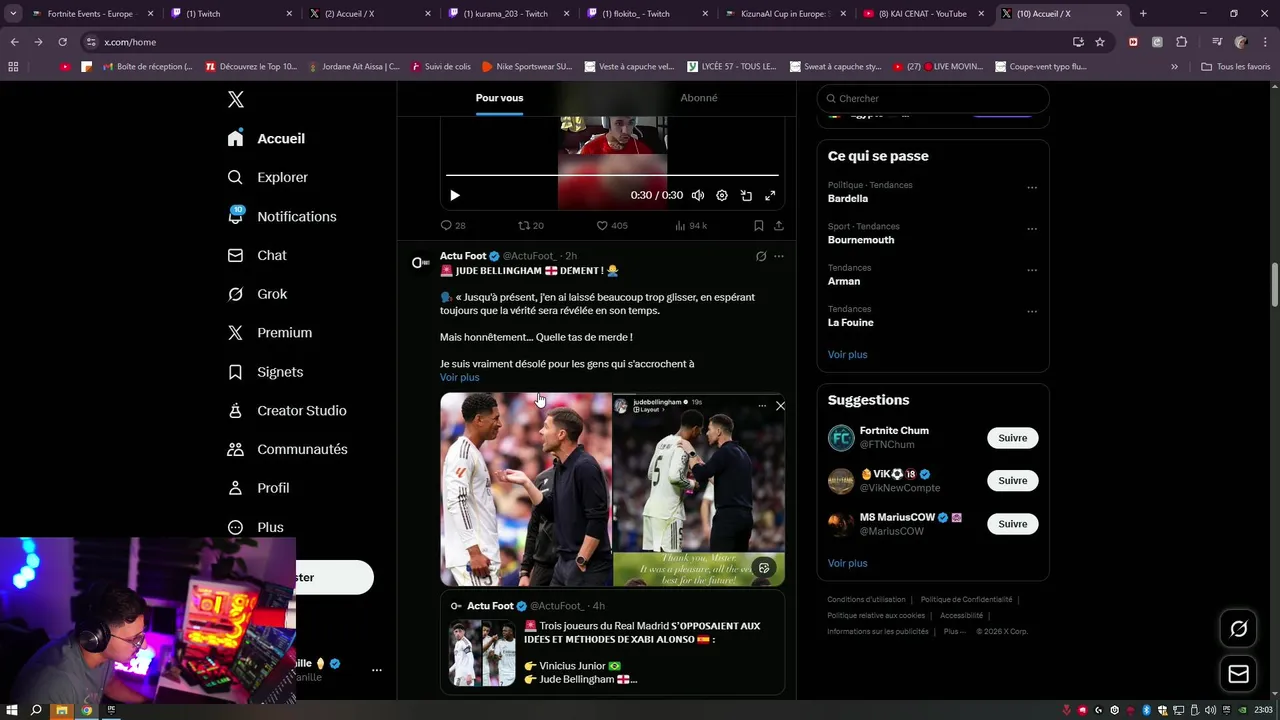The image size is (1280, 720).
Task: Open options for the Bournemouth trend
Action: click(x=1032, y=228)
